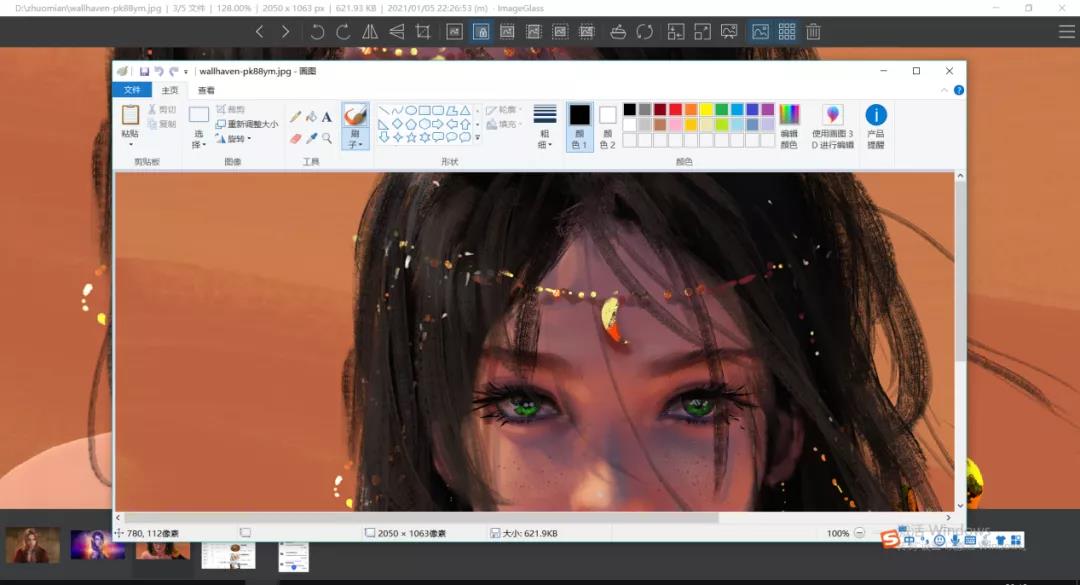Screen dimensions: 1080x585
Task: Select the Text tool (A) in Paint
Action: point(326,116)
